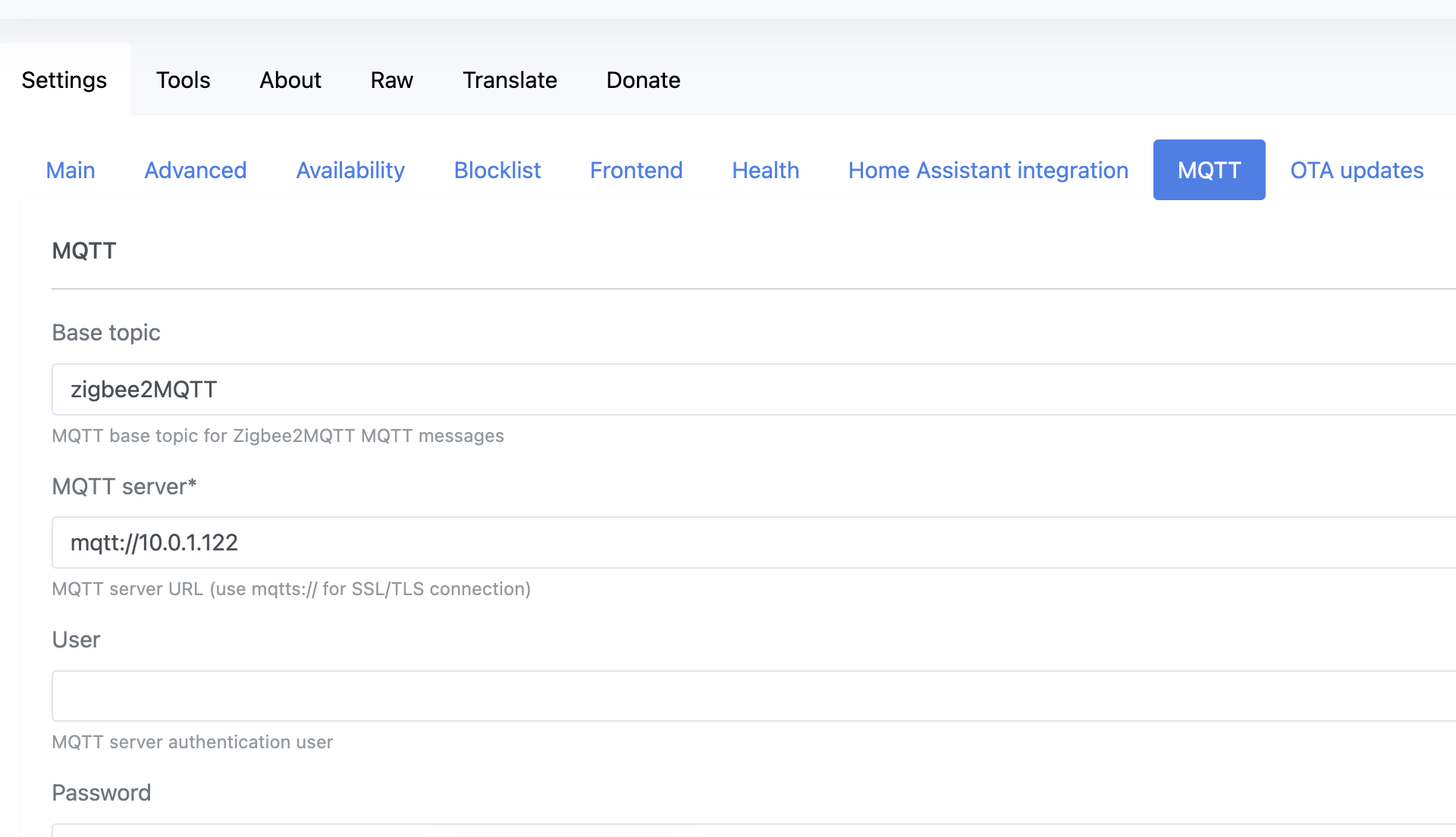Open the Availability settings
Viewport: 1456px width, 837px height.
pos(350,170)
